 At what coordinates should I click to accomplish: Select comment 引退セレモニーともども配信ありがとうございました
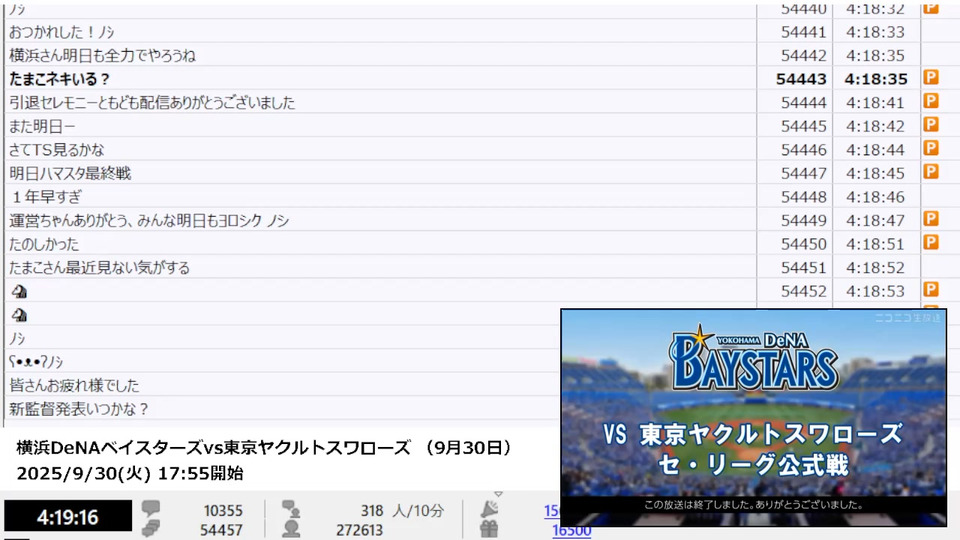click(x=152, y=103)
